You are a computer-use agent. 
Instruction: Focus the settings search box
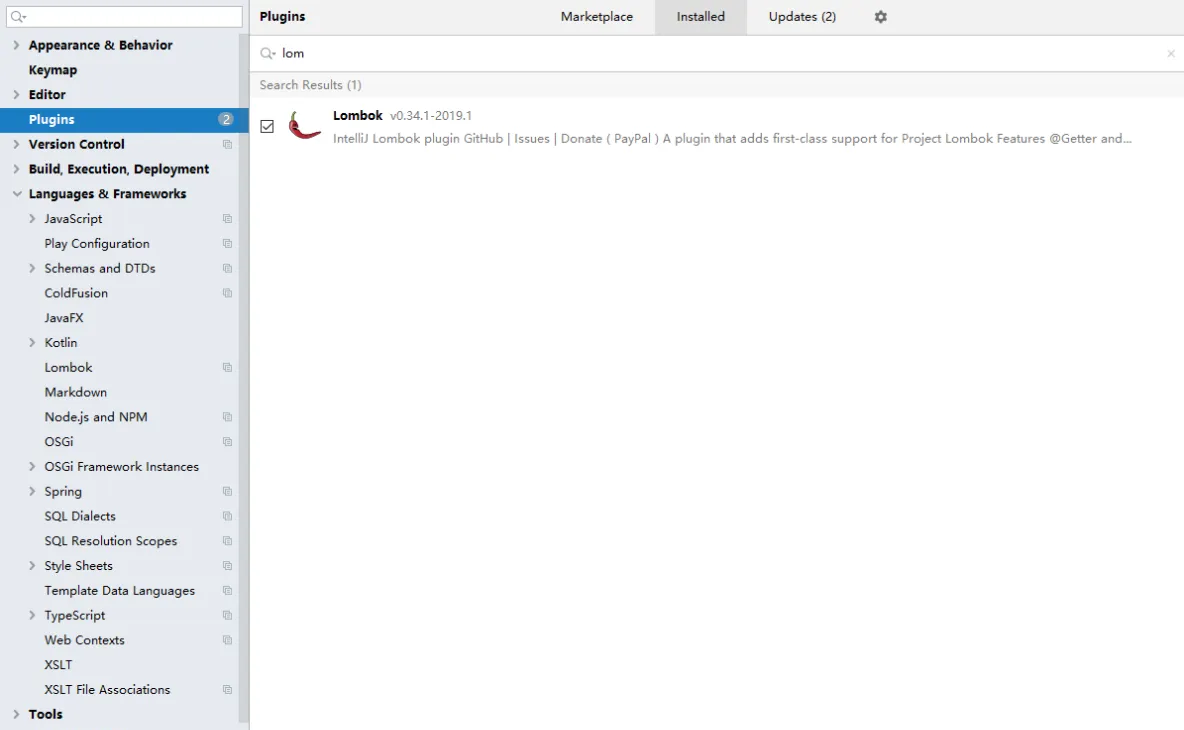click(x=125, y=17)
